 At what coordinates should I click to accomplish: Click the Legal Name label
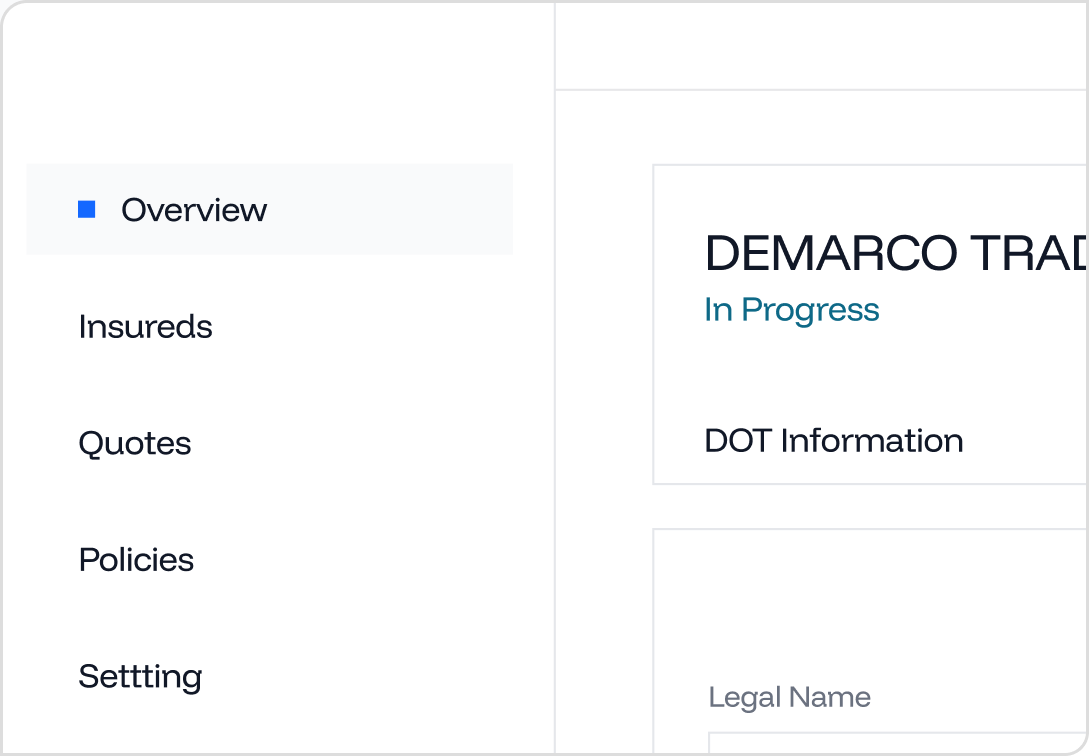[x=789, y=697]
